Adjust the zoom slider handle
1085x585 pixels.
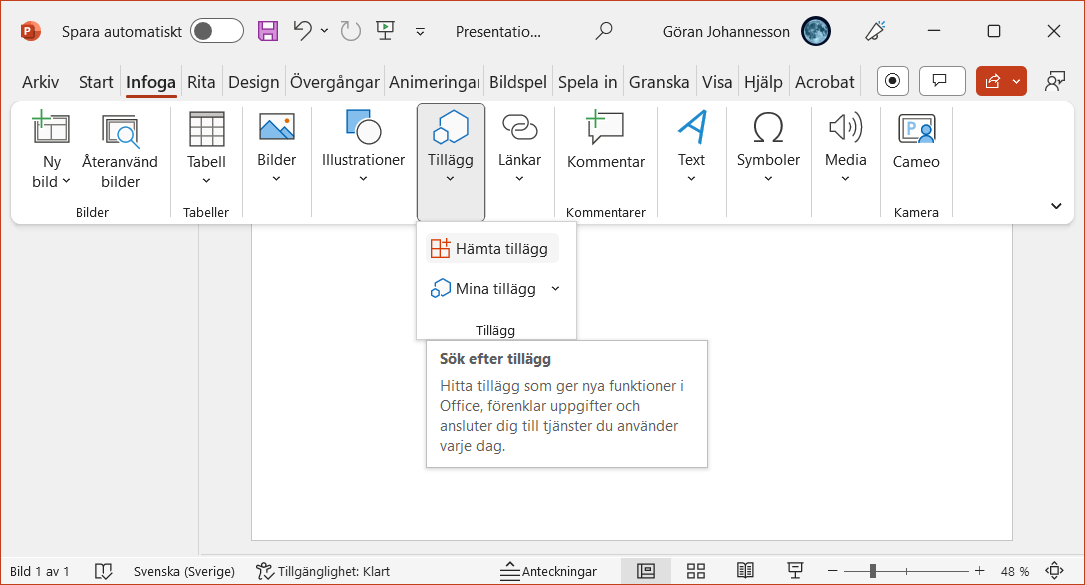[x=873, y=571]
